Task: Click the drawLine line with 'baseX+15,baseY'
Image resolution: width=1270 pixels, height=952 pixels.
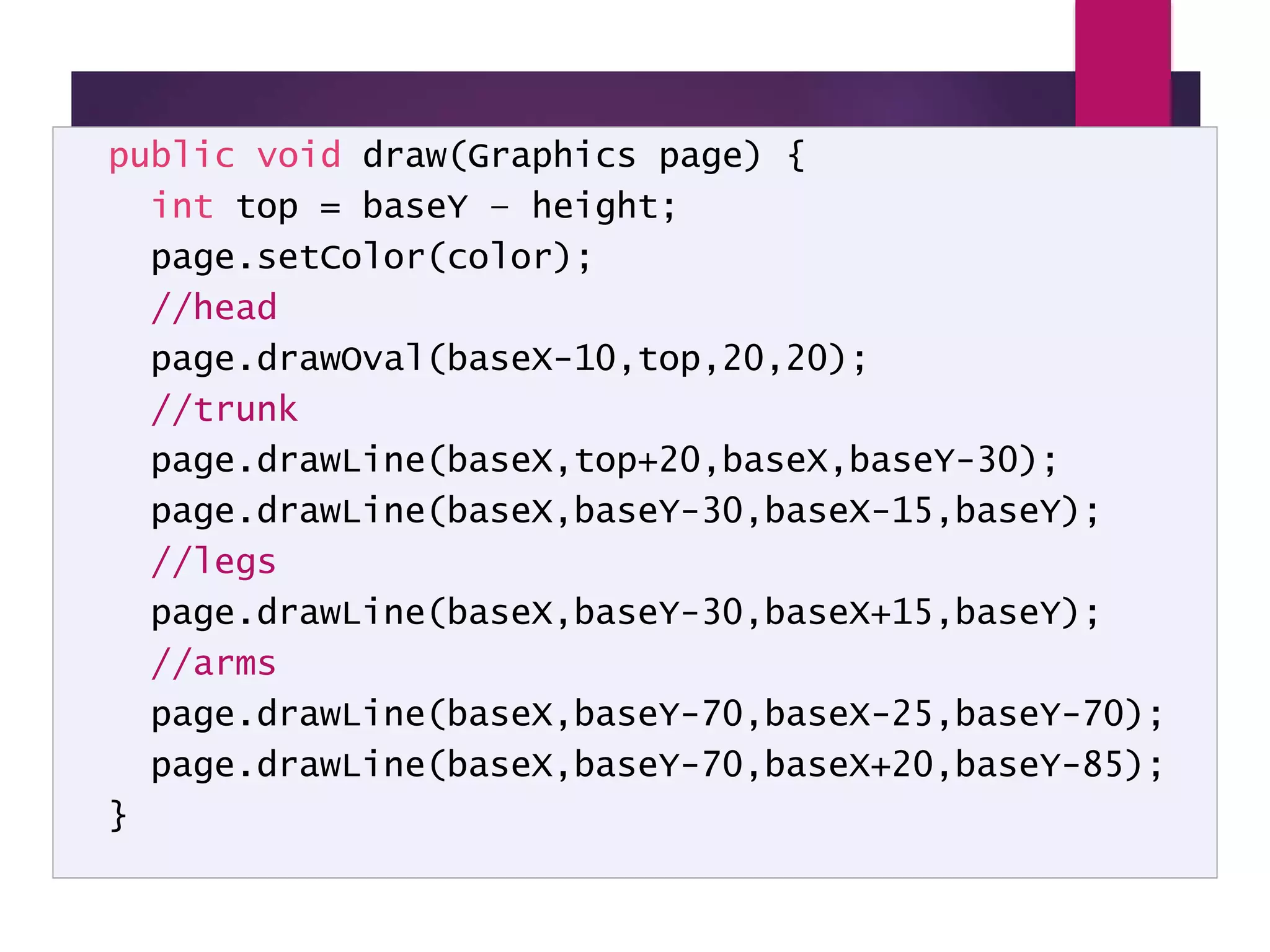Action: click(625, 612)
